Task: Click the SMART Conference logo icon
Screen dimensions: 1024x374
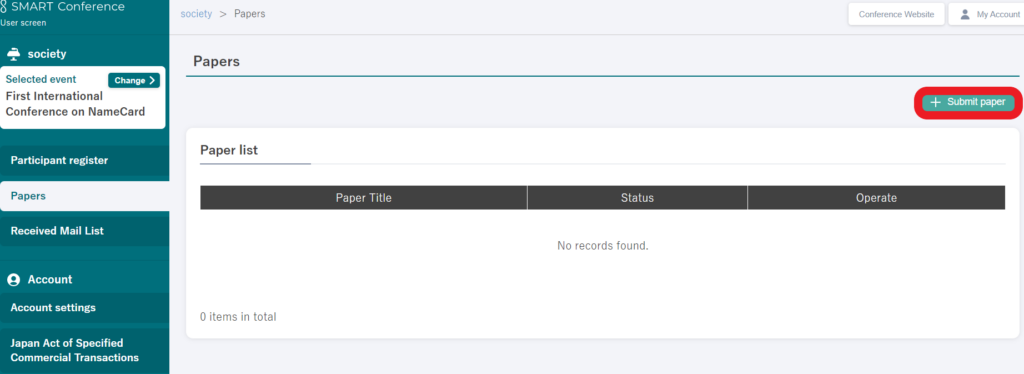Action: pyautogui.click(x=4, y=7)
